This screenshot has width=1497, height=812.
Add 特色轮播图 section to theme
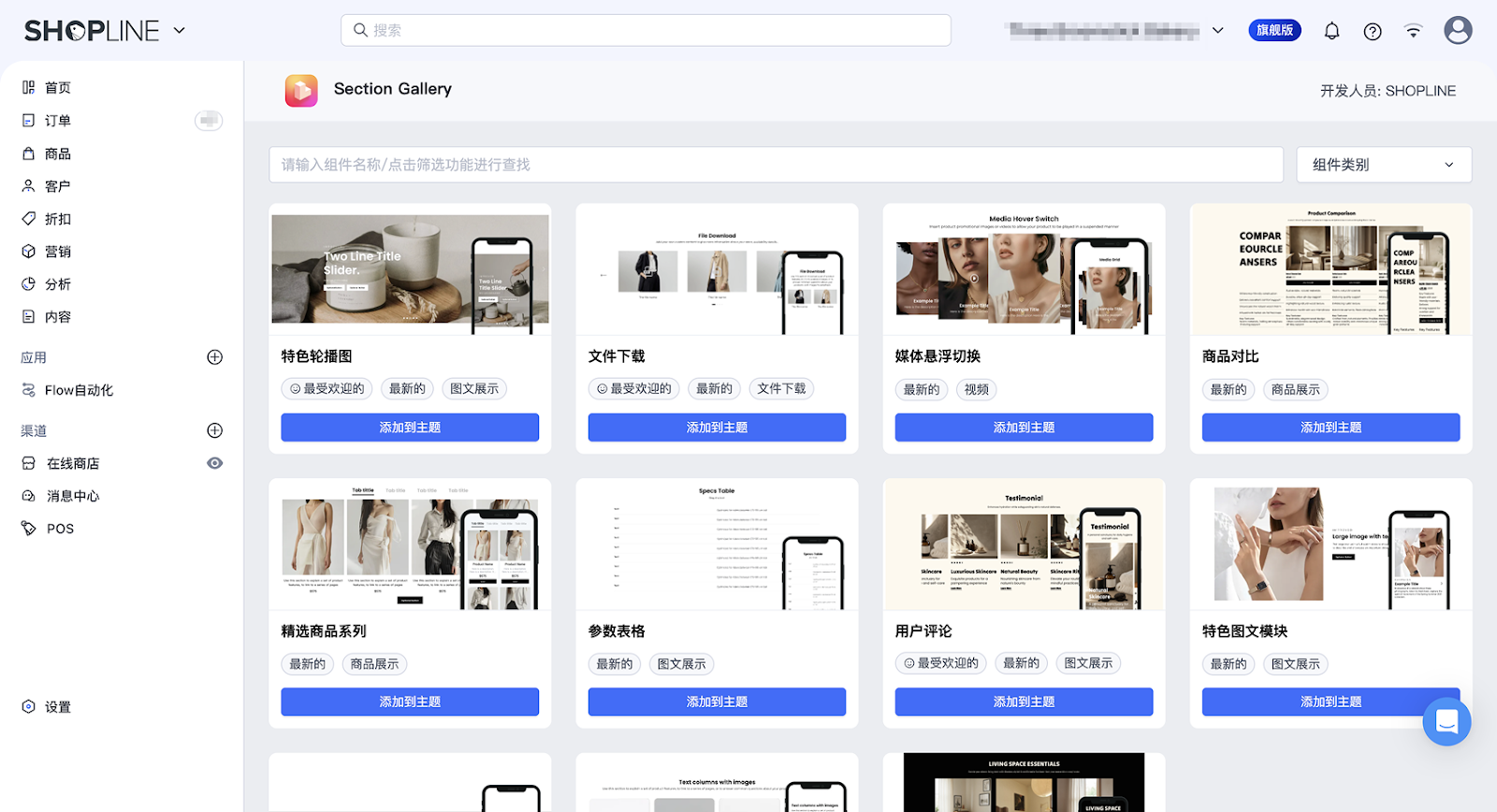(410, 428)
